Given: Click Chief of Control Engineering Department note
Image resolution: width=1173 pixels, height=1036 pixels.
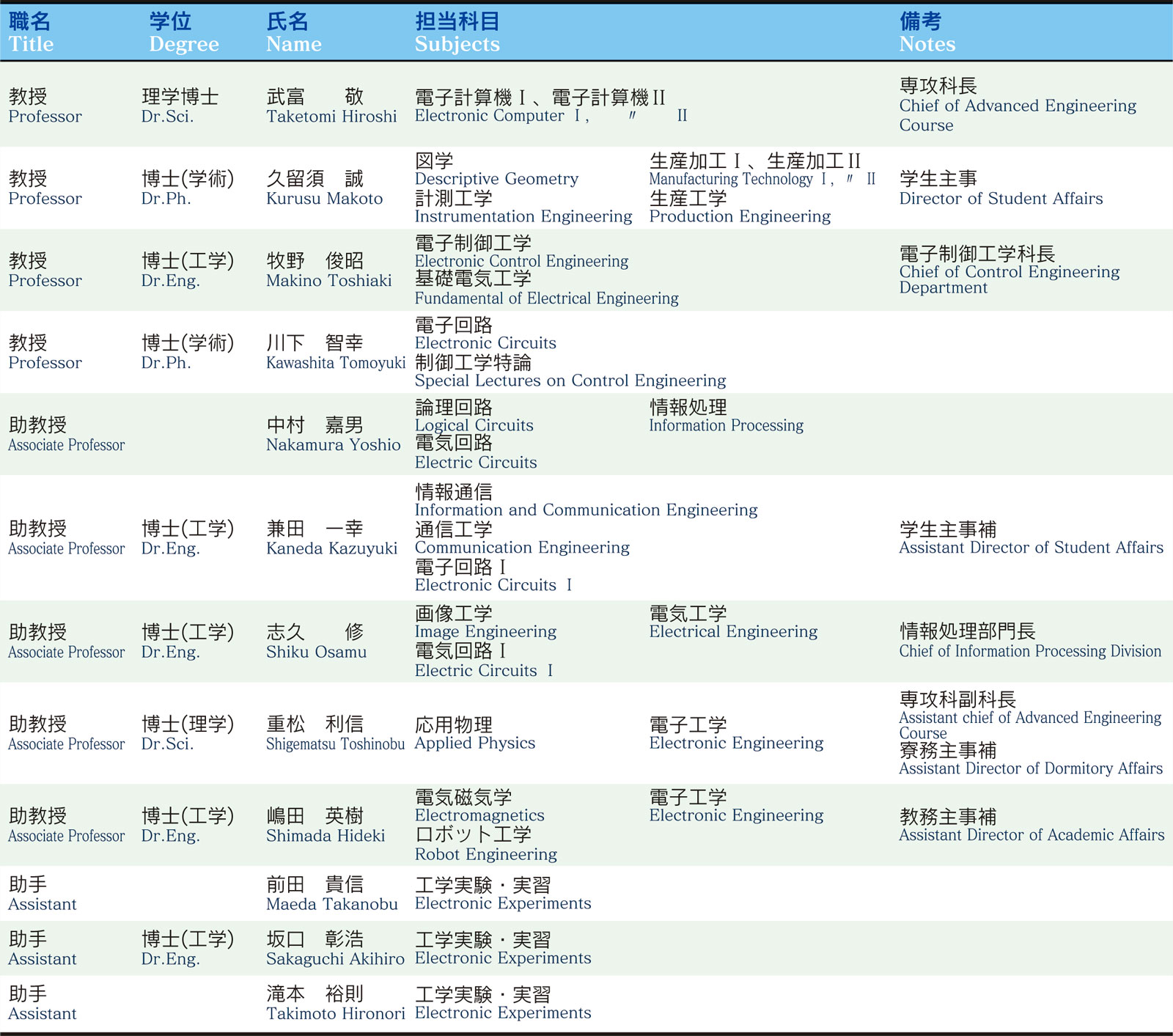Looking at the screenshot, I should [x=1010, y=279].
